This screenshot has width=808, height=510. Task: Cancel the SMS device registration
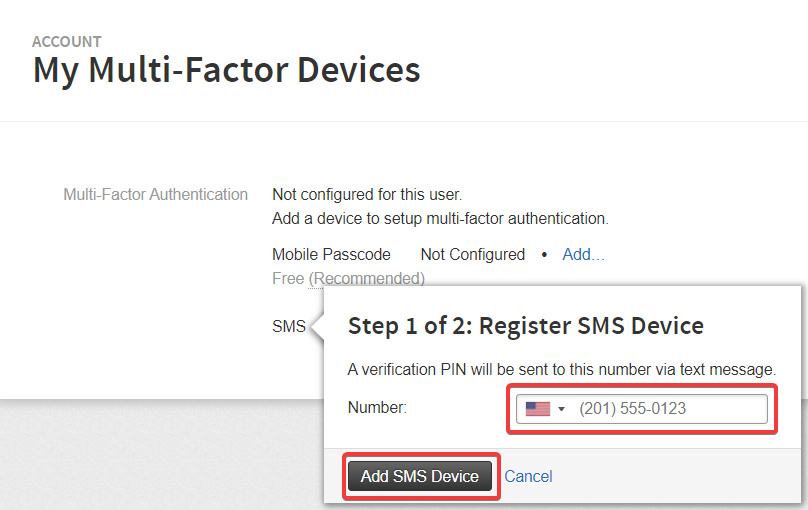[528, 477]
